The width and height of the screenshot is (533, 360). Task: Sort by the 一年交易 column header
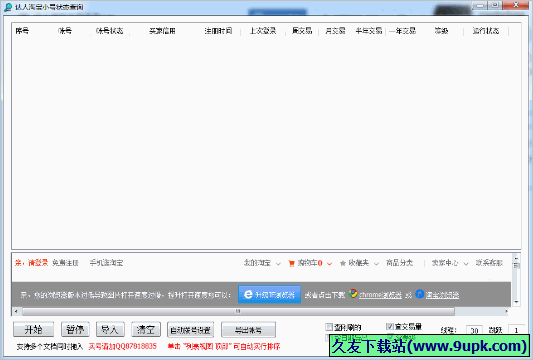402,31
